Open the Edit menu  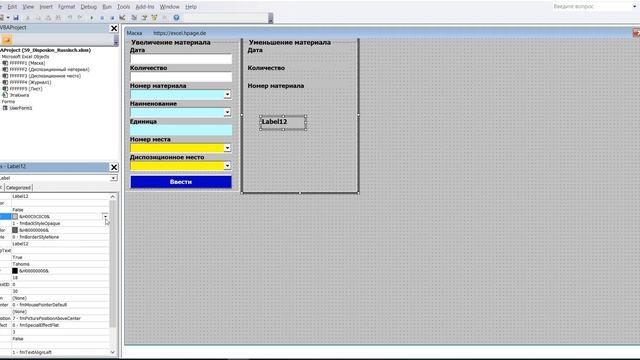click(12, 7)
